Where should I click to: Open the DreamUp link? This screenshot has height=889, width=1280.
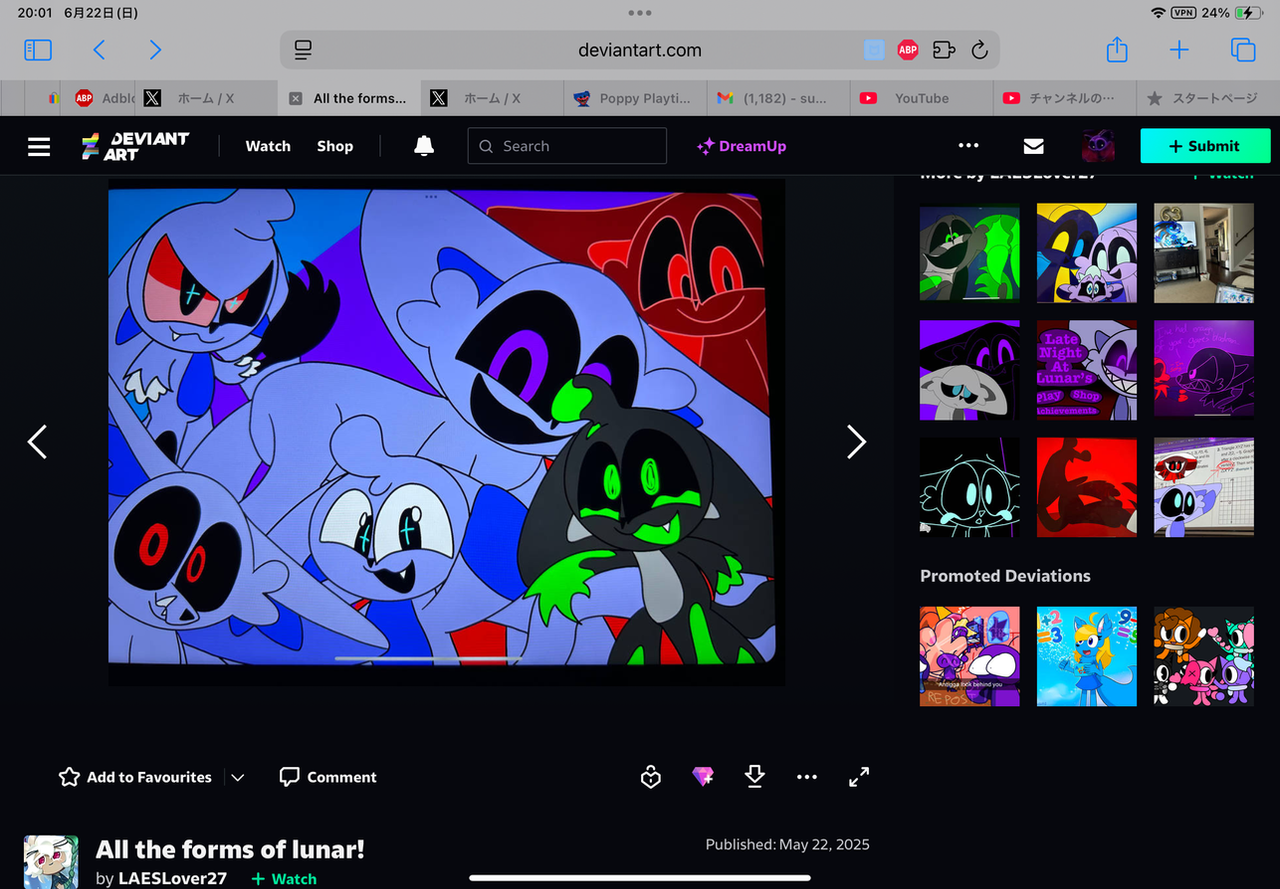point(741,146)
